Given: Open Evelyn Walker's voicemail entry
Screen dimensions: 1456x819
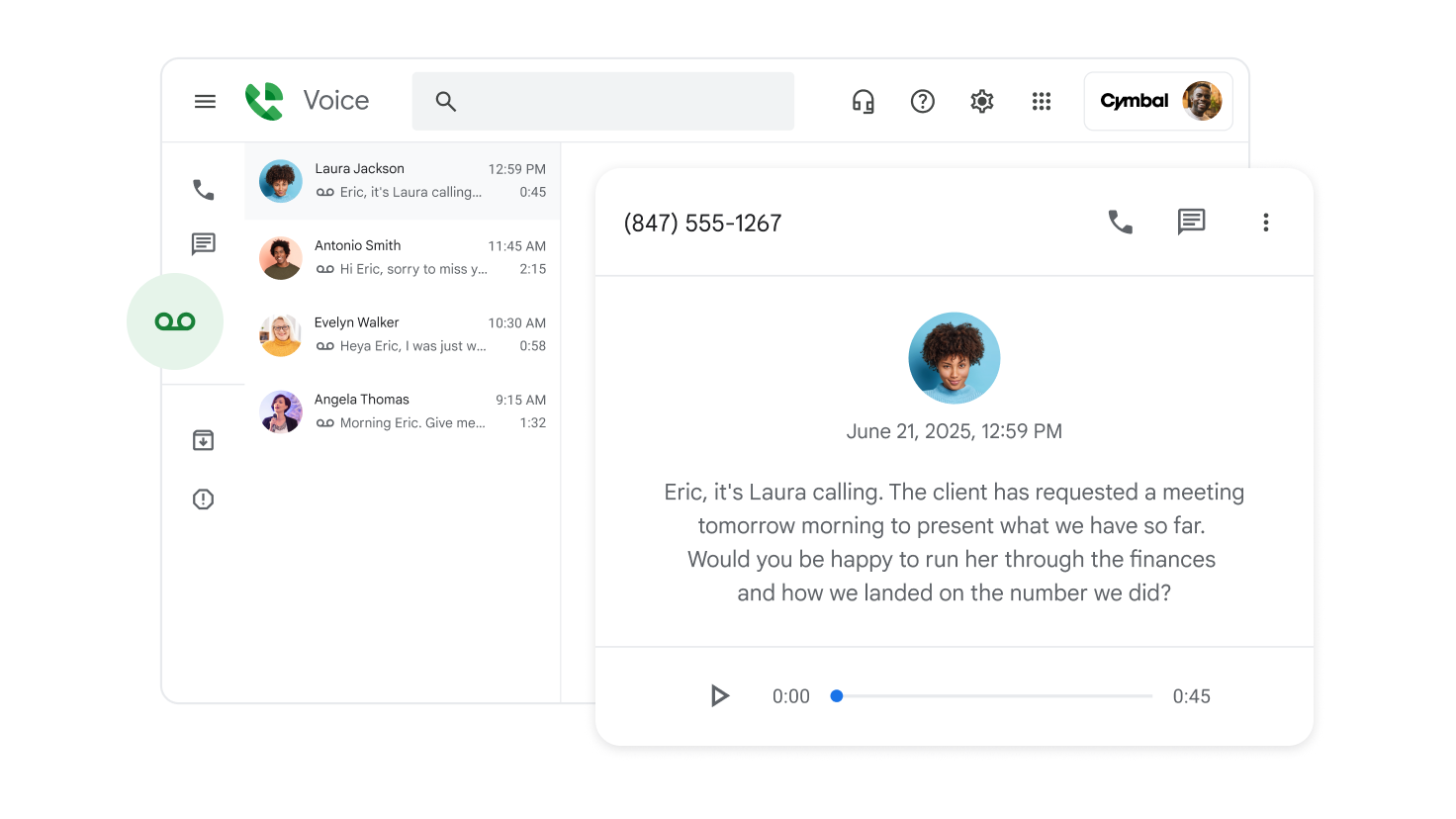Looking at the screenshot, I should click(396, 333).
